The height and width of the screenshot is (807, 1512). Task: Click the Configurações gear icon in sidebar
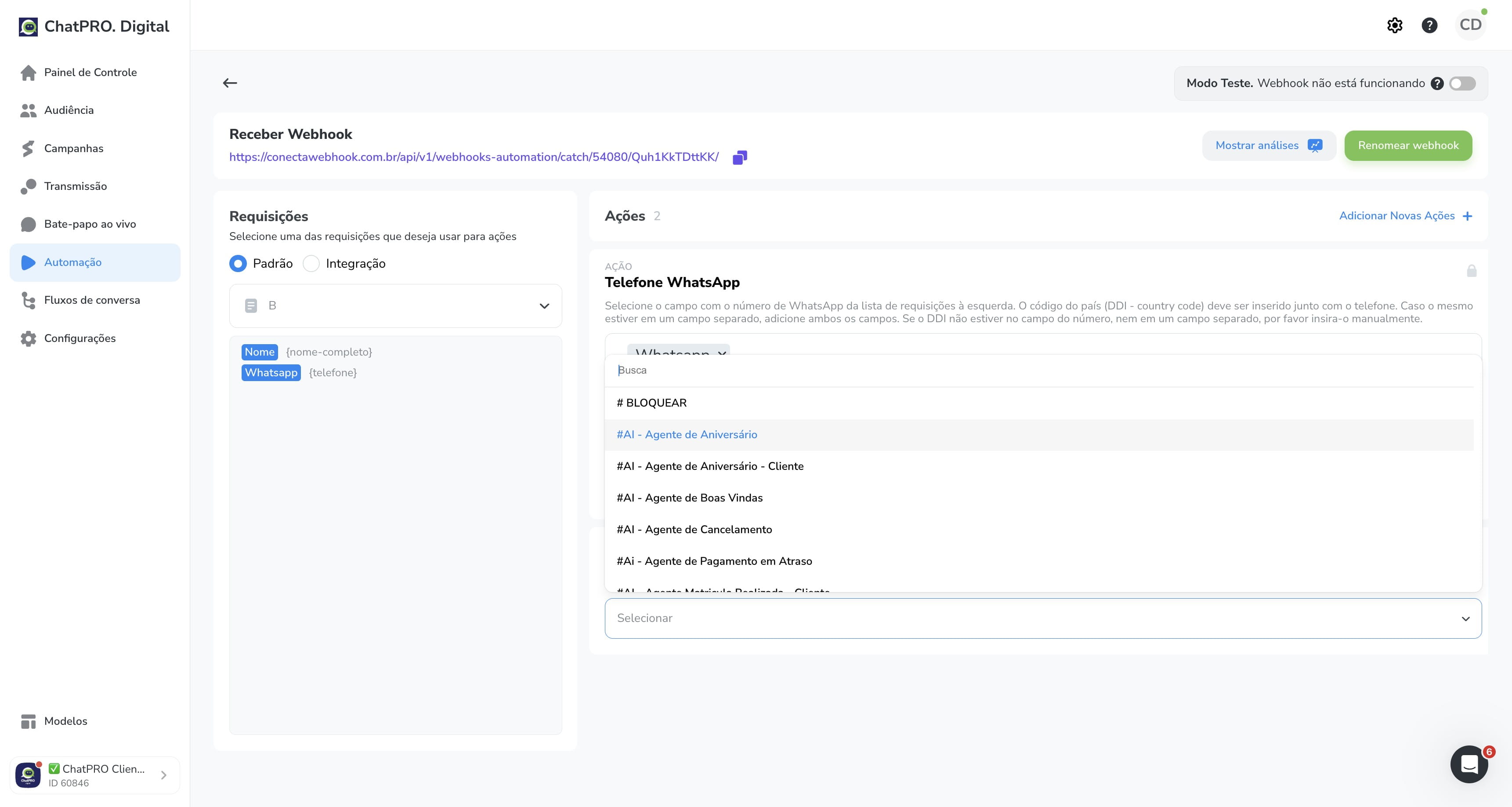click(x=28, y=338)
